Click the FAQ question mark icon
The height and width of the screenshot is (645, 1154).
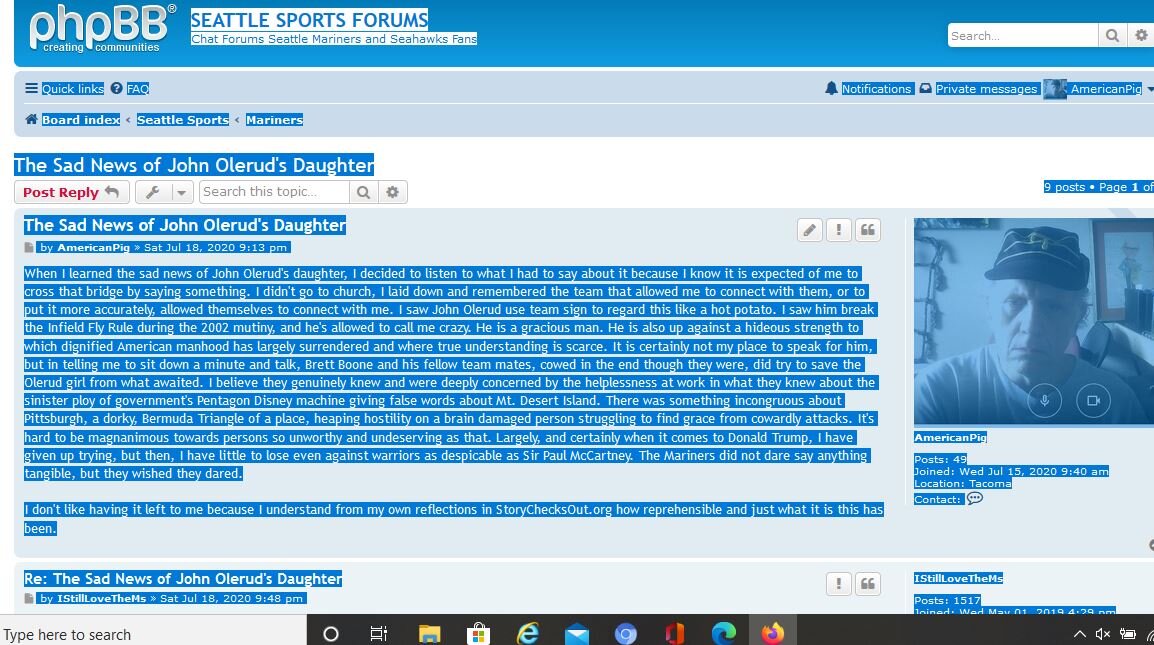click(116, 88)
